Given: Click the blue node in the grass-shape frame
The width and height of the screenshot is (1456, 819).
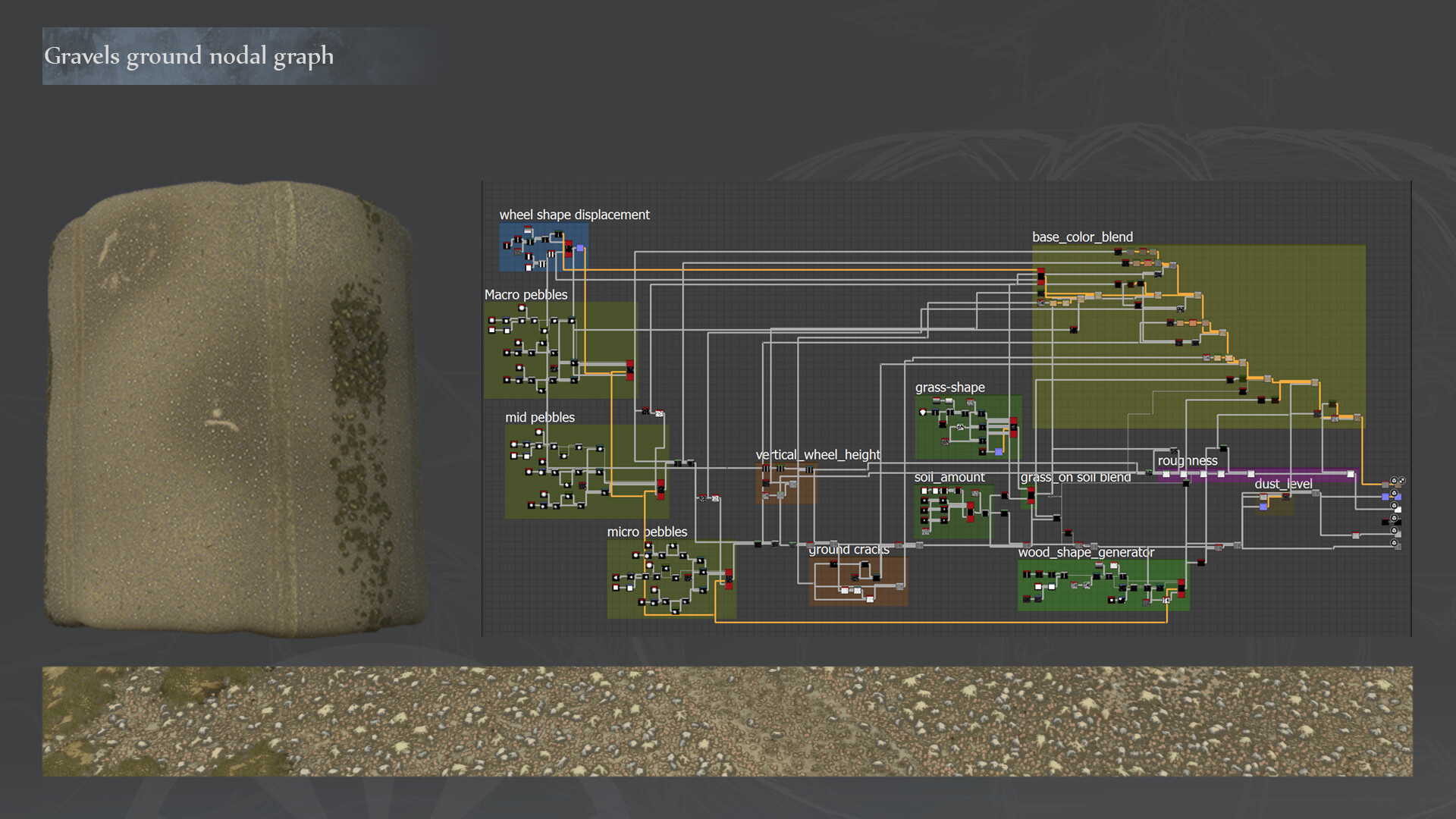Looking at the screenshot, I should pyautogui.click(x=999, y=452).
